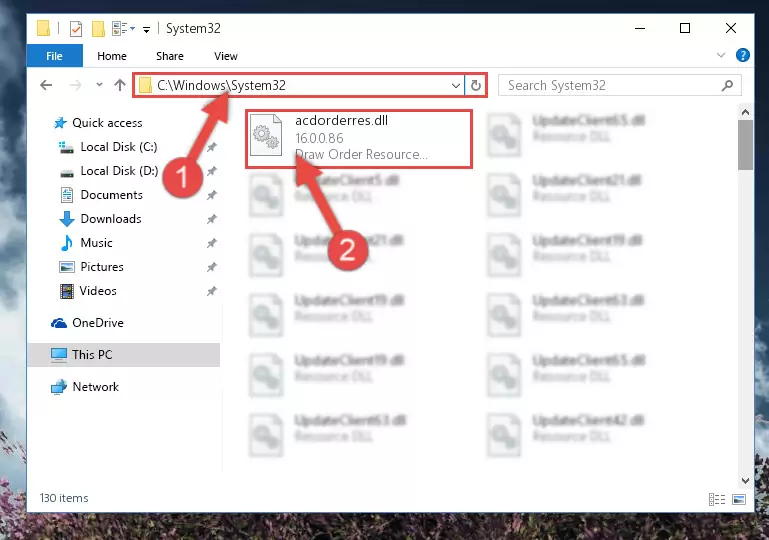This screenshot has height=540, width=769.
Task: Open the recent locations dropdown
Action: click(99, 85)
